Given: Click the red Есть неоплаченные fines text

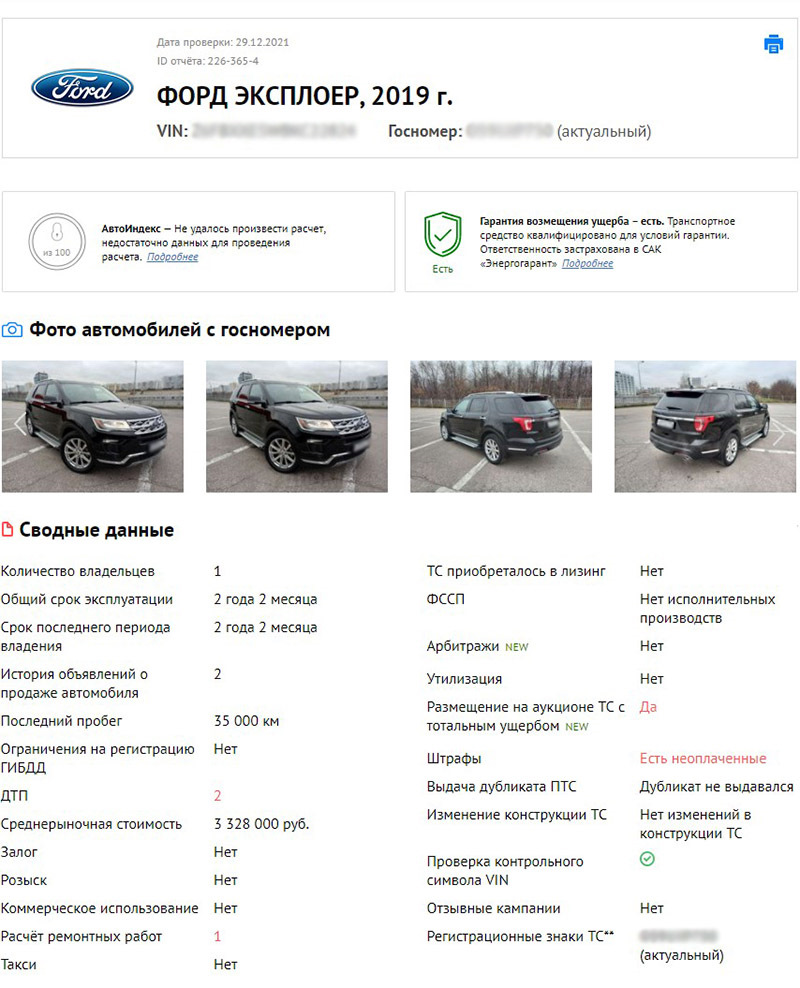Looking at the screenshot, I should tap(703, 759).
